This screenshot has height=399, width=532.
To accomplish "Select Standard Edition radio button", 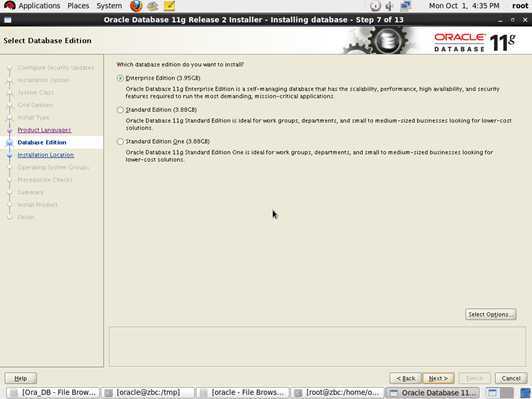I will pos(120,110).
